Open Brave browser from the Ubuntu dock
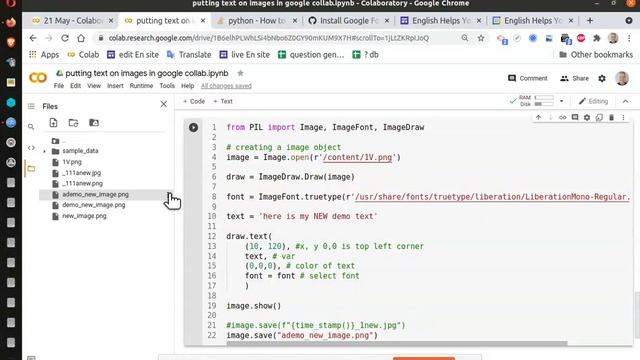Image resolution: width=640 pixels, height=360 pixels. (x=11, y=42)
